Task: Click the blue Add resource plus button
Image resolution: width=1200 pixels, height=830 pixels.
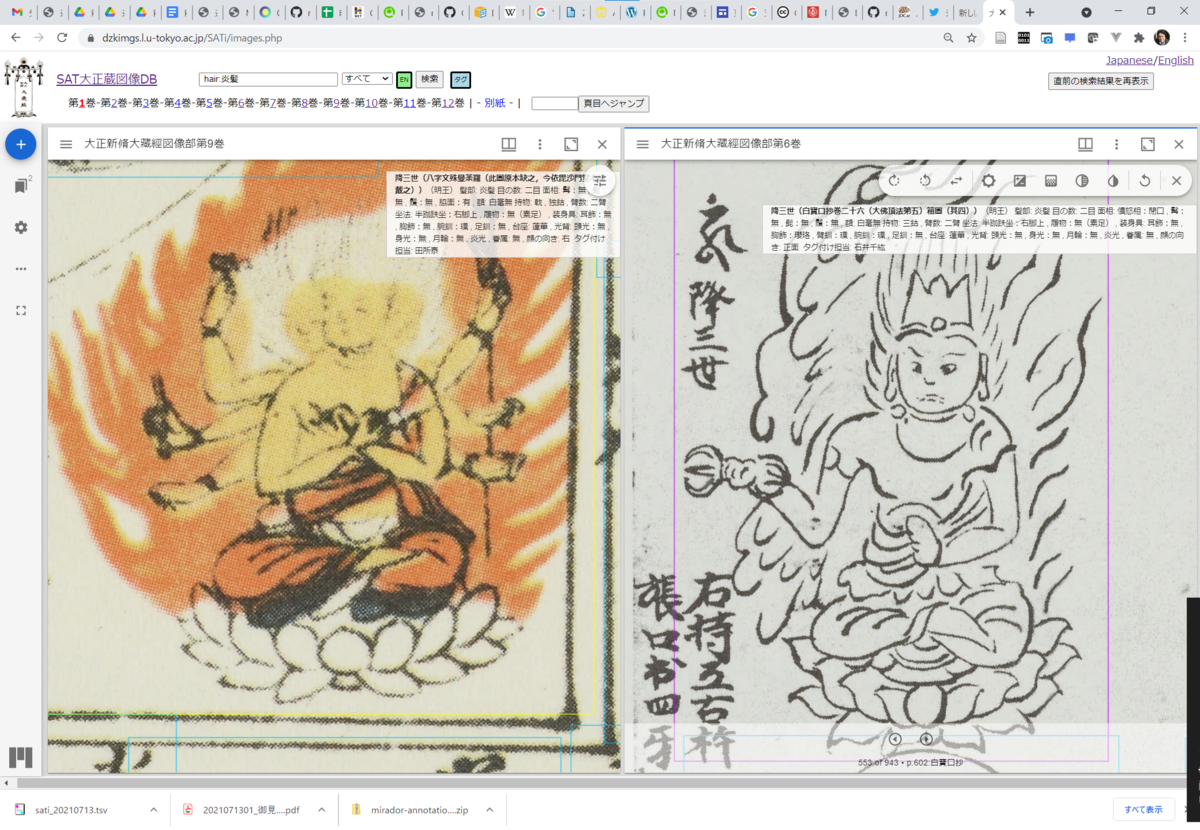Action: pyautogui.click(x=21, y=145)
